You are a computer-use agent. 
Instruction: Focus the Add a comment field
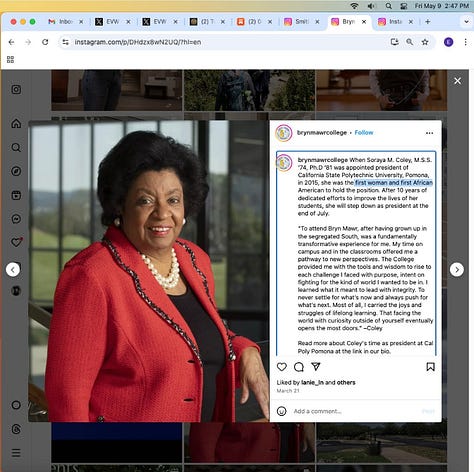pyautogui.click(x=355, y=411)
